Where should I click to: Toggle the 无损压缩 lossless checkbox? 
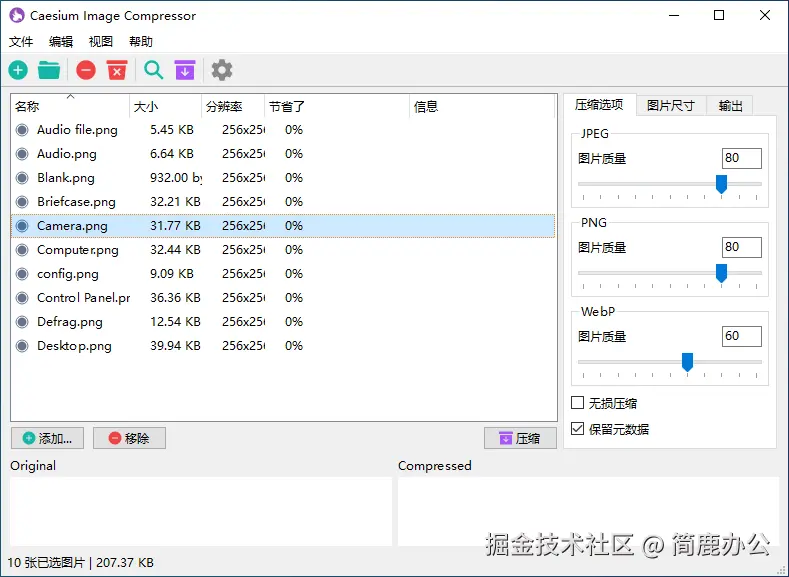(578, 402)
